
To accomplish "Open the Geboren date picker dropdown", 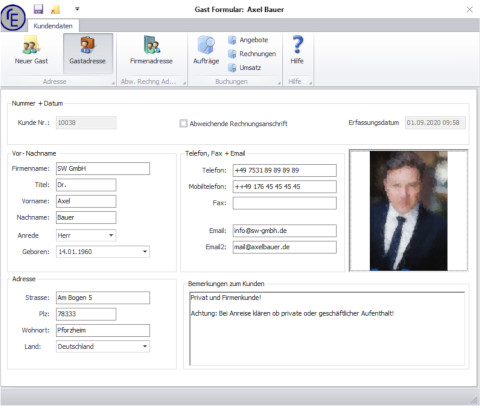I will pyautogui.click(x=145, y=252).
